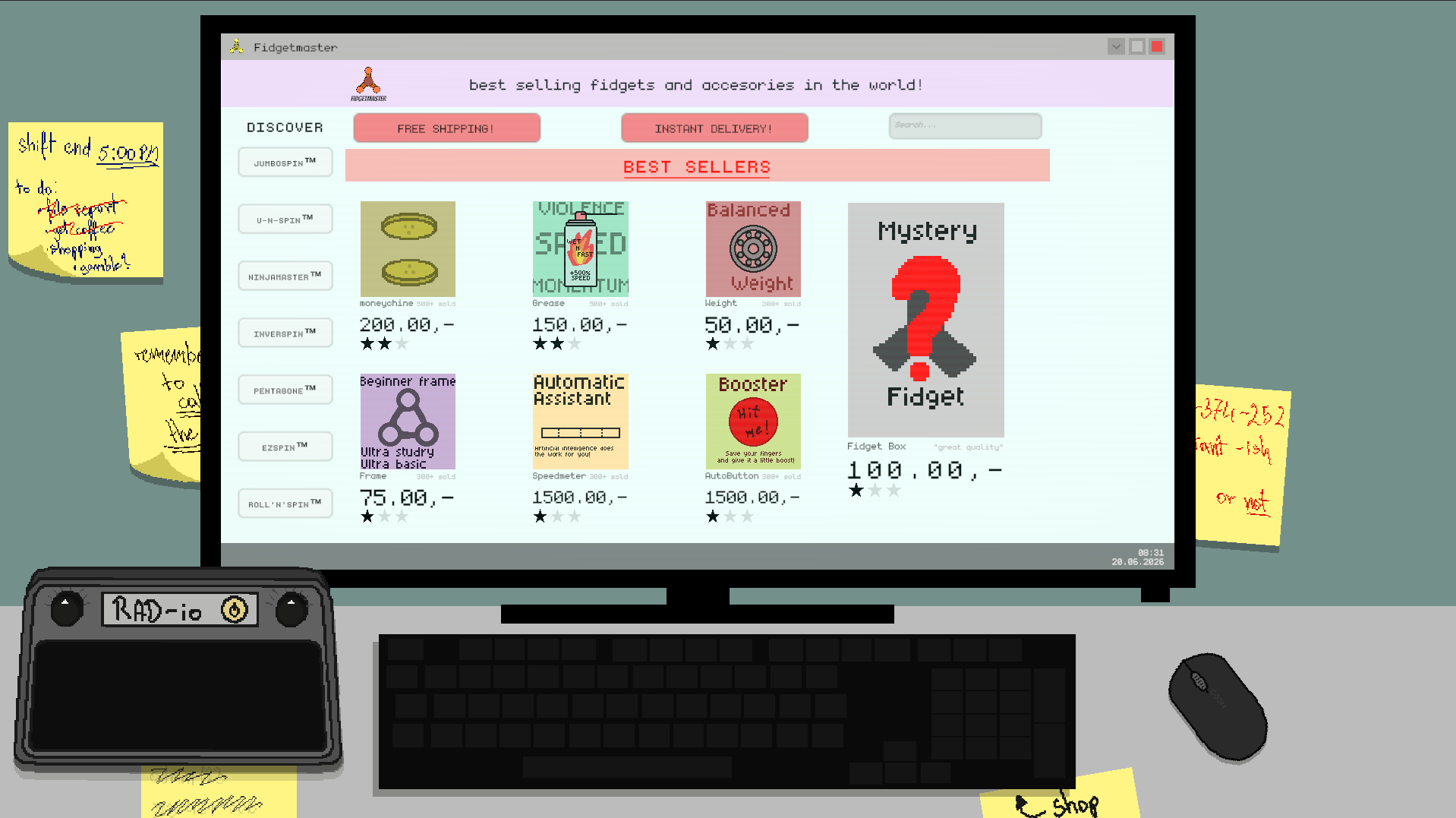The image size is (1456, 818).
Task: Click the Grease price 150,00,-
Action: point(580,325)
